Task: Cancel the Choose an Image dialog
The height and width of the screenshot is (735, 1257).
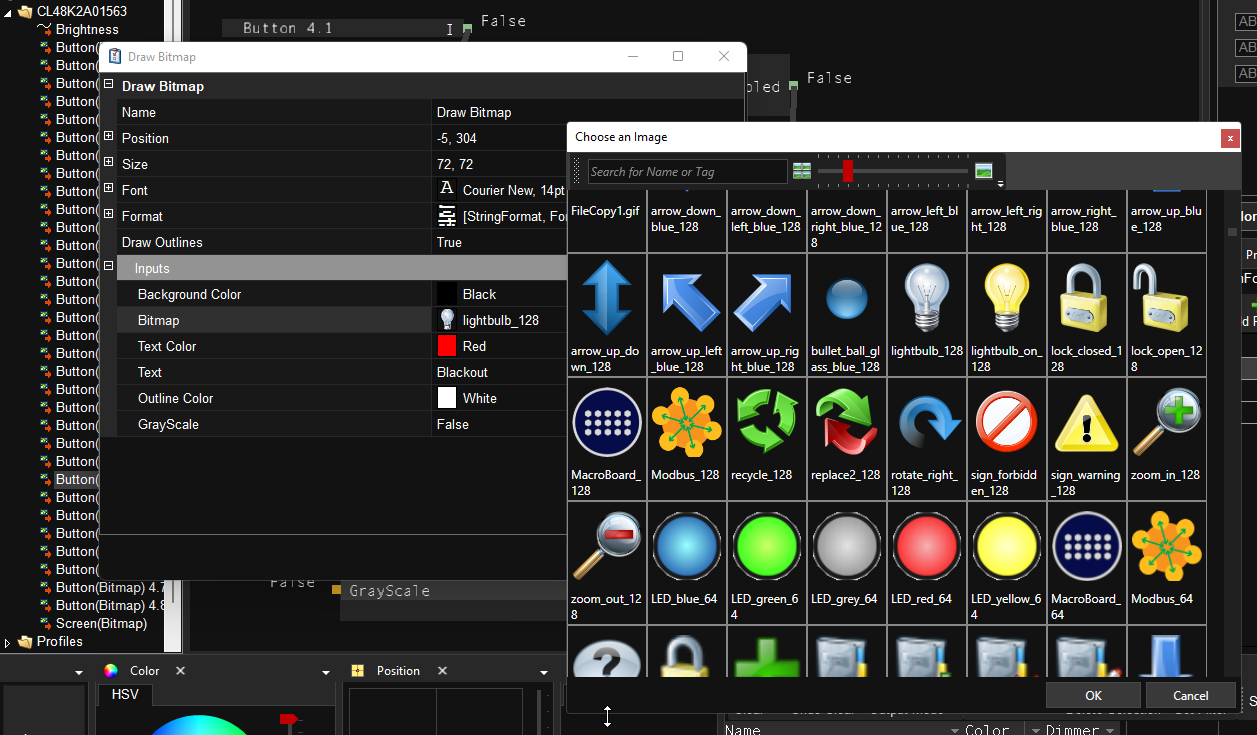Action: pyautogui.click(x=1190, y=695)
